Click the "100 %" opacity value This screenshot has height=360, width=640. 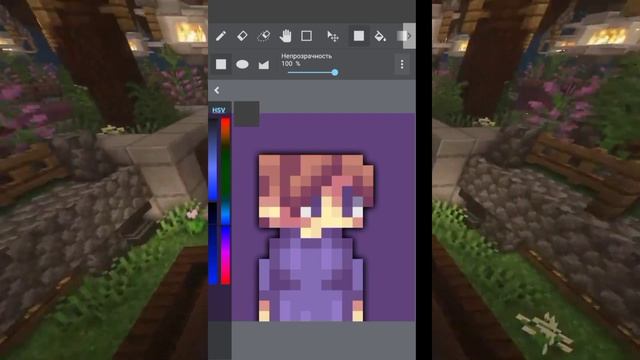point(291,64)
